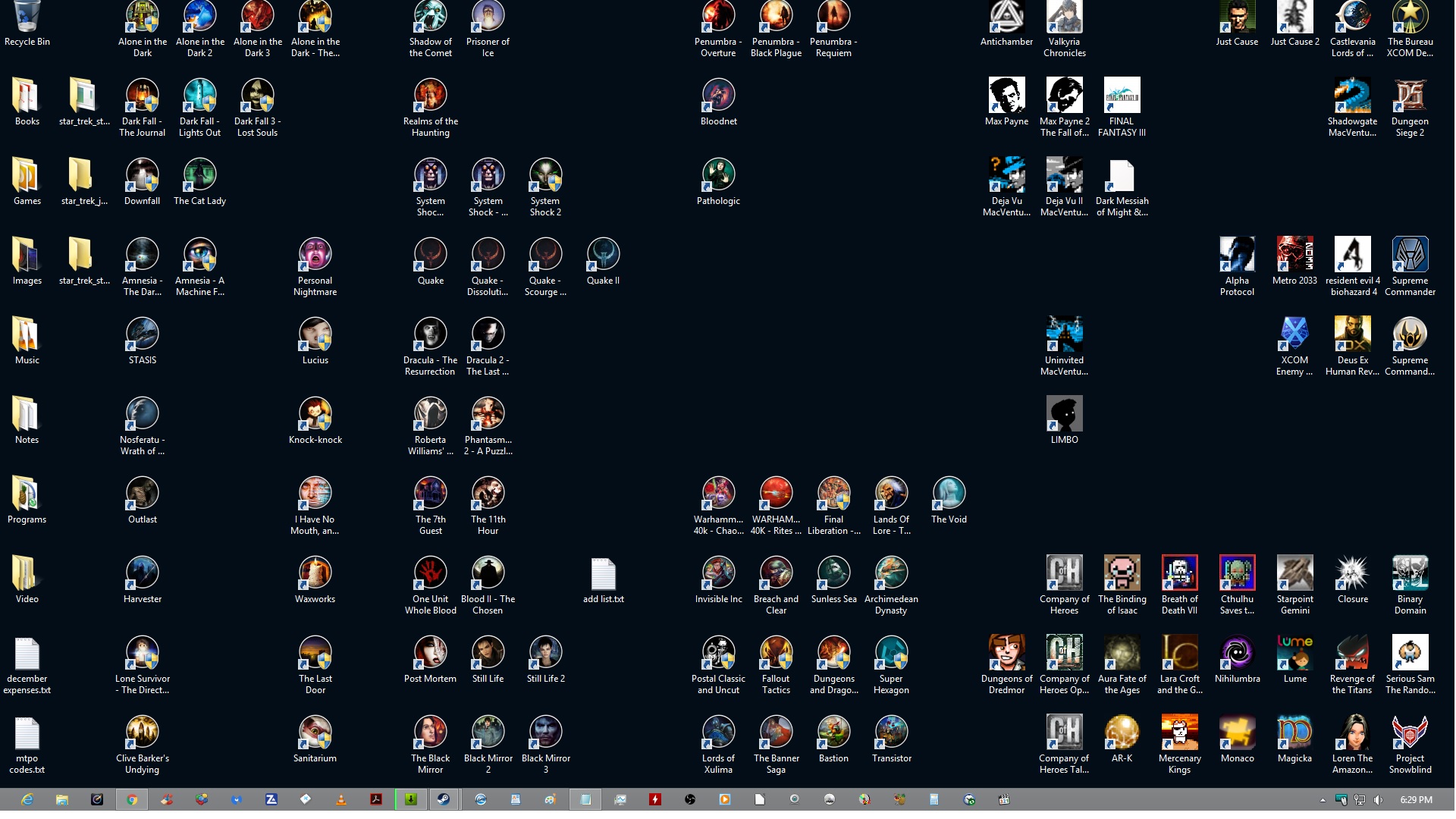Select The 7th Guest icon
The image size is (1456, 819).
(x=430, y=505)
